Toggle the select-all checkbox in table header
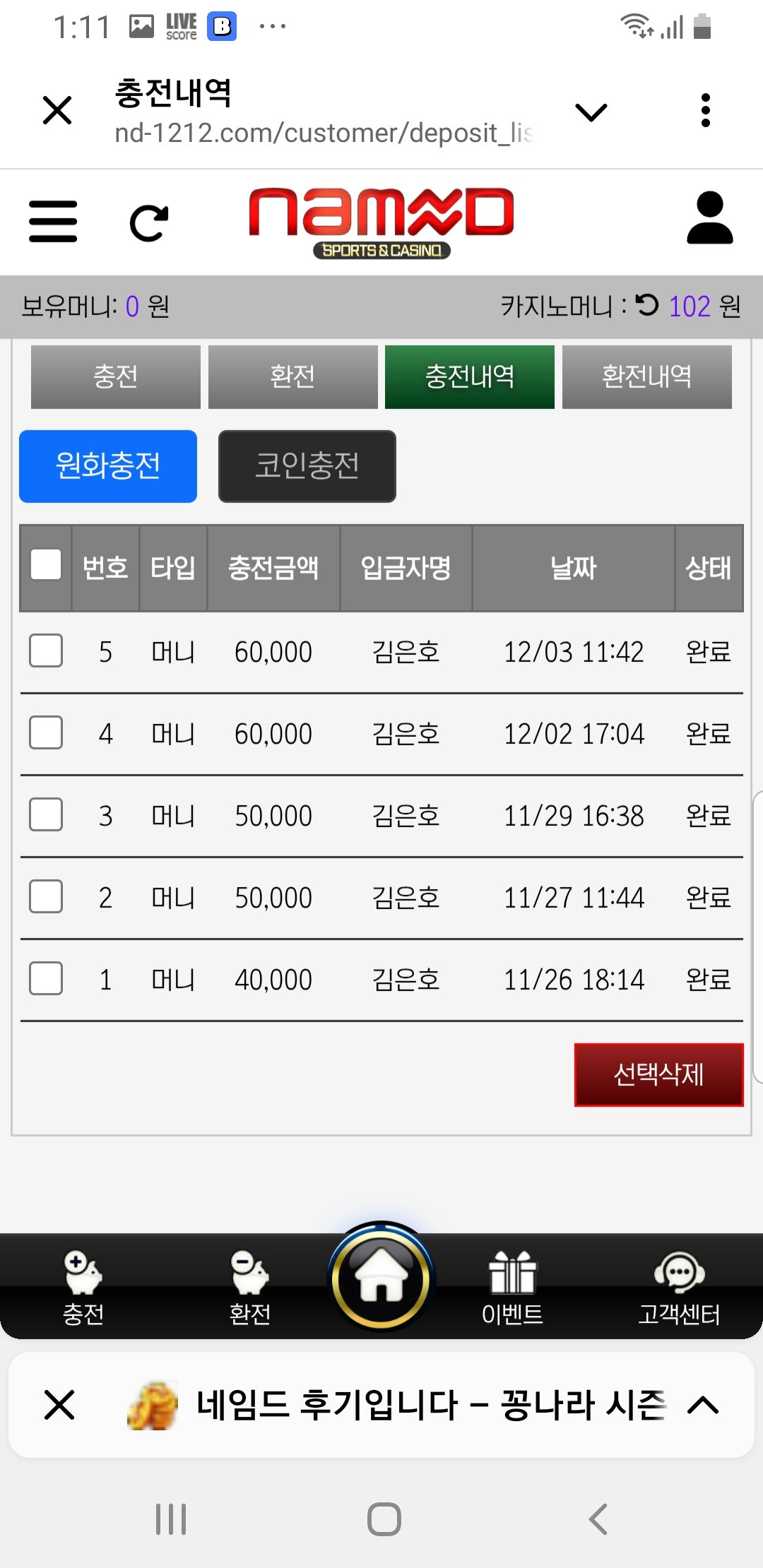This screenshot has width=763, height=1568. (x=46, y=565)
